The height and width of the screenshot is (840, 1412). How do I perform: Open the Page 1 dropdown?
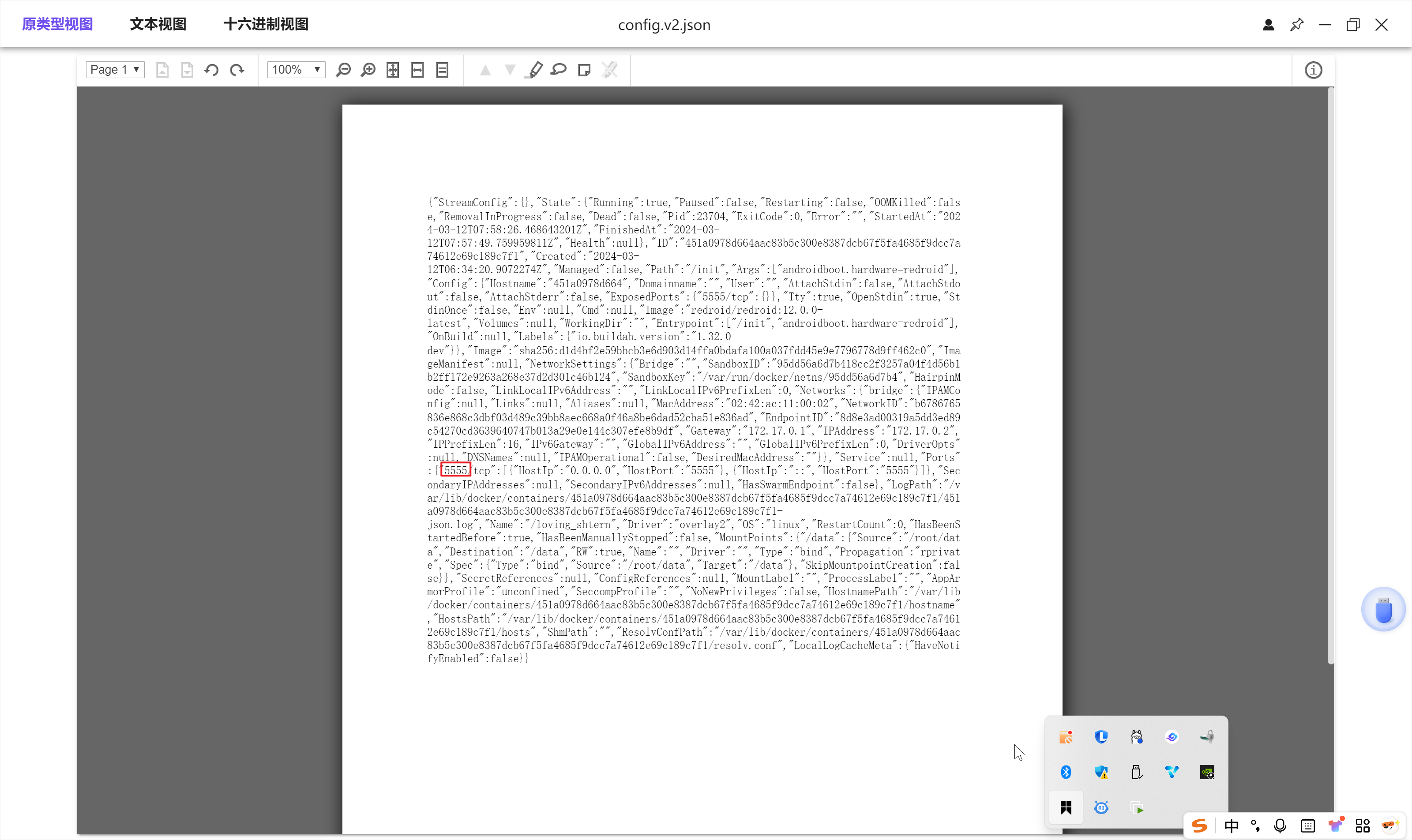(115, 70)
